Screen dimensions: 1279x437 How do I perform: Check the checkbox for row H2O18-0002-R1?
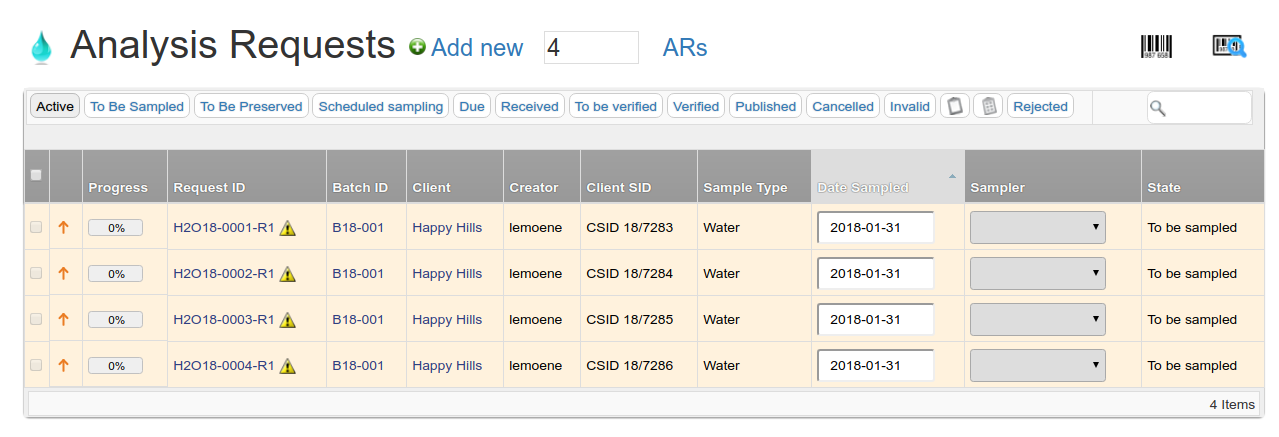(x=36, y=273)
